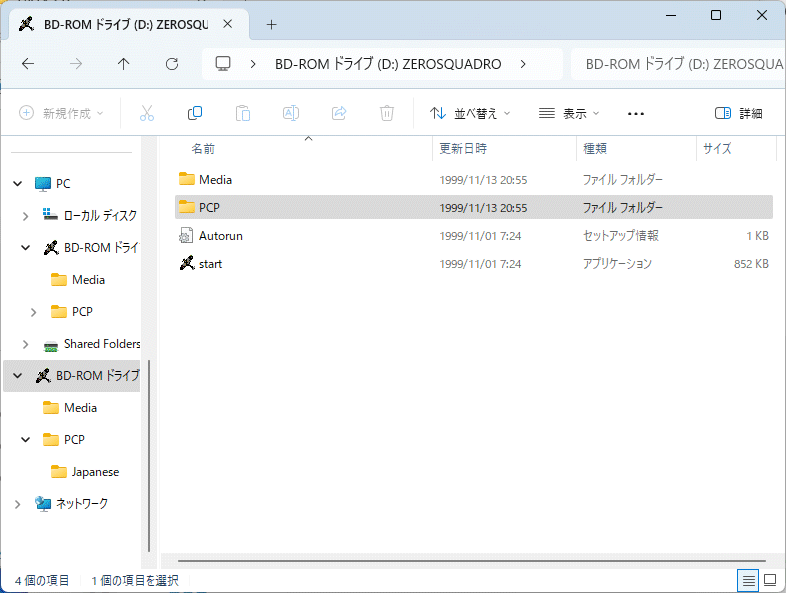
Task: Click the Shared Folders drive icon
Action: tap(51, 345)
